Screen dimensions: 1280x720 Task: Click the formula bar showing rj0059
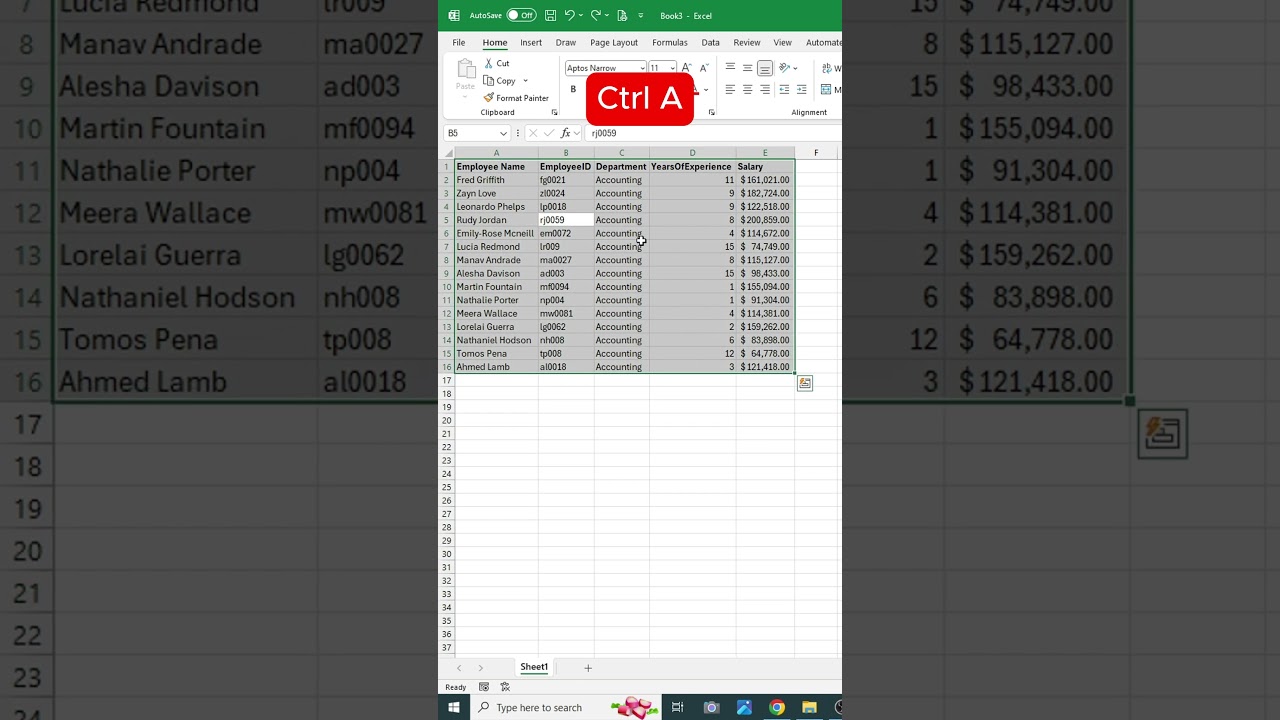pyautogui.click(x=713, y=133)
